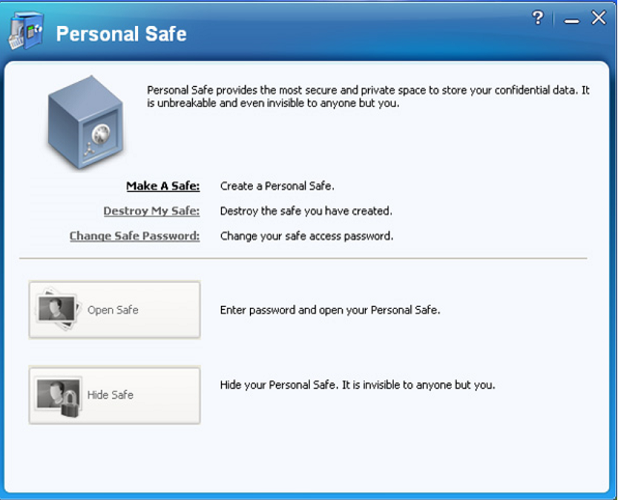Minimize the Personal Safe window
The width and height of the screenshot is (618, 500).
click(x=571, y=21)
